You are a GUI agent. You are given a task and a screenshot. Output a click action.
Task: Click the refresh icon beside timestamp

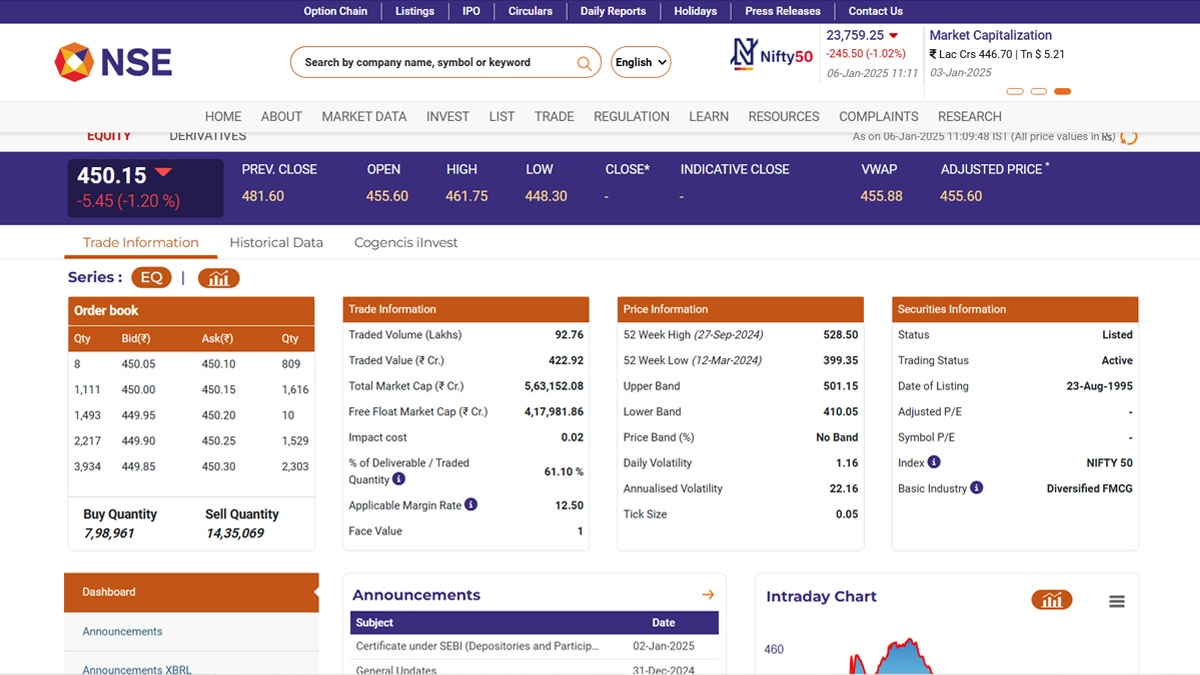(x=1129, y=137)
